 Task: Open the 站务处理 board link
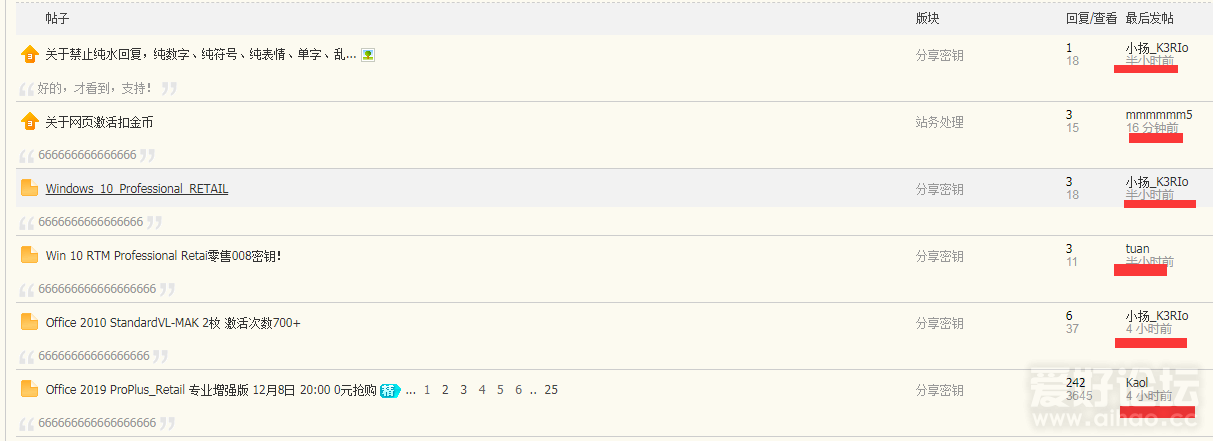click(x=940, y=122)
